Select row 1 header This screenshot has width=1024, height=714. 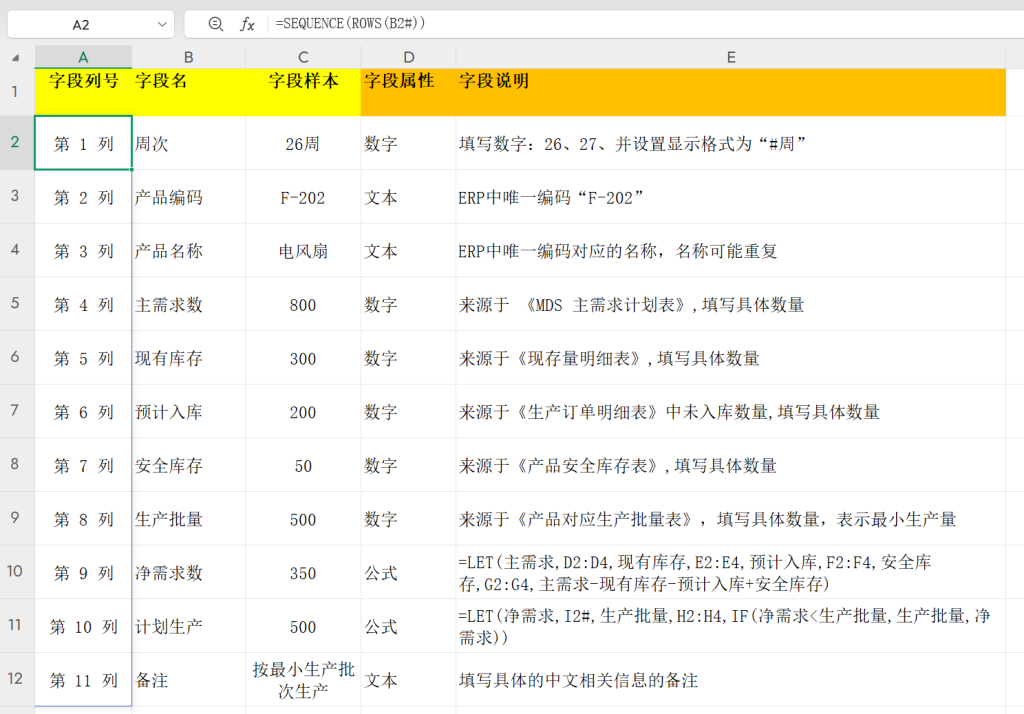tap(15, 91)
